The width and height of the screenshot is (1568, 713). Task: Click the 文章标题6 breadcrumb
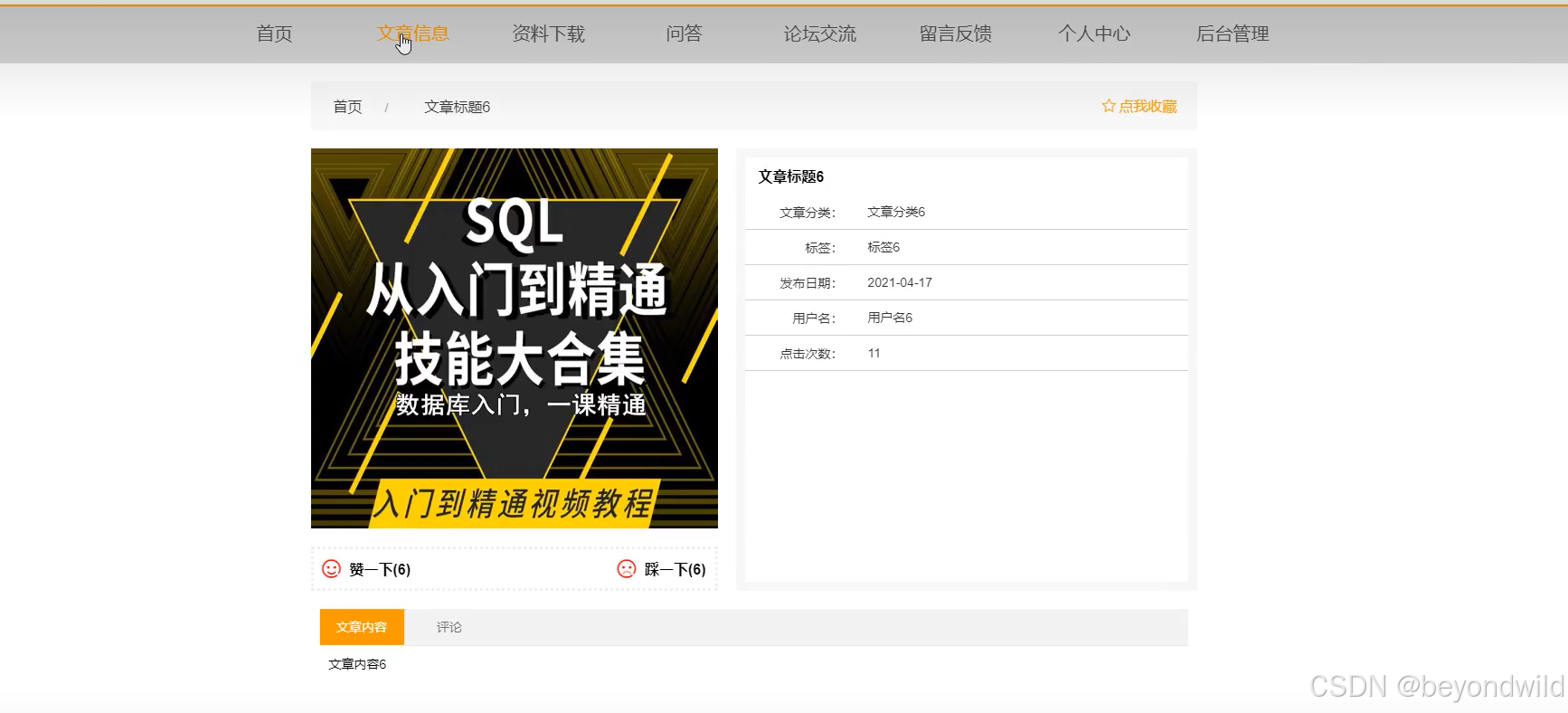(457, 107)
